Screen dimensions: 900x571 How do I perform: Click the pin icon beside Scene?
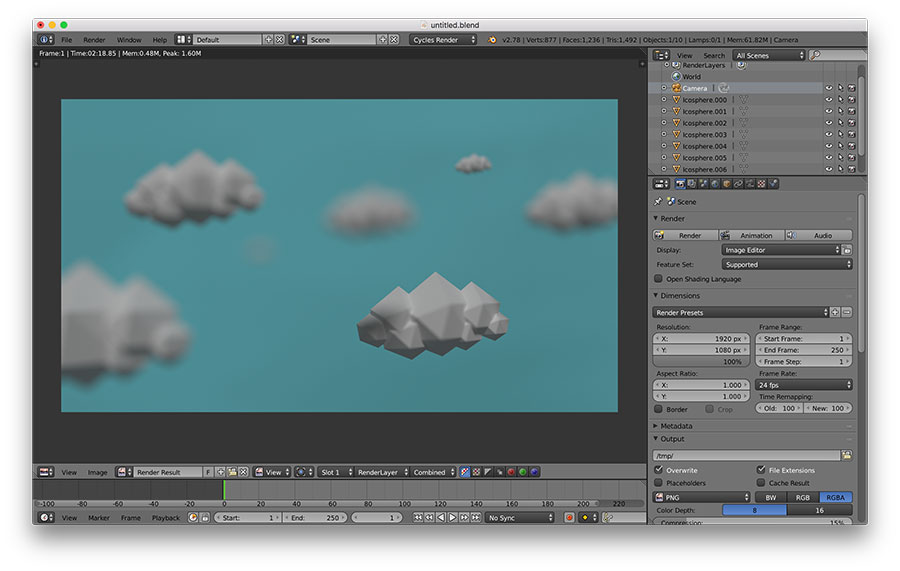pyautogui.click(x=658, y=201)
